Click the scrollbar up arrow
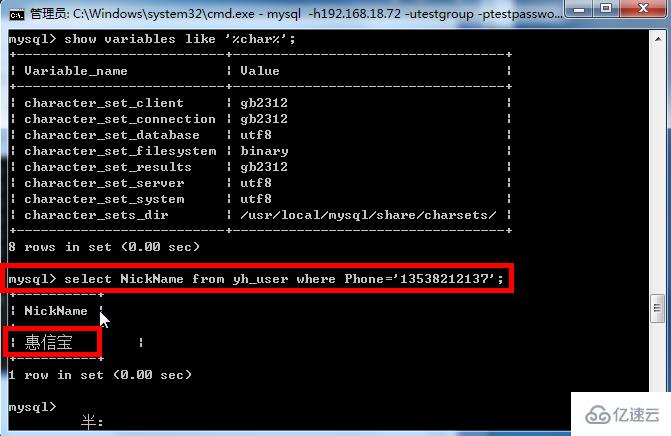Viewport: 671px width, 436px height. click(x=658, y=39)
